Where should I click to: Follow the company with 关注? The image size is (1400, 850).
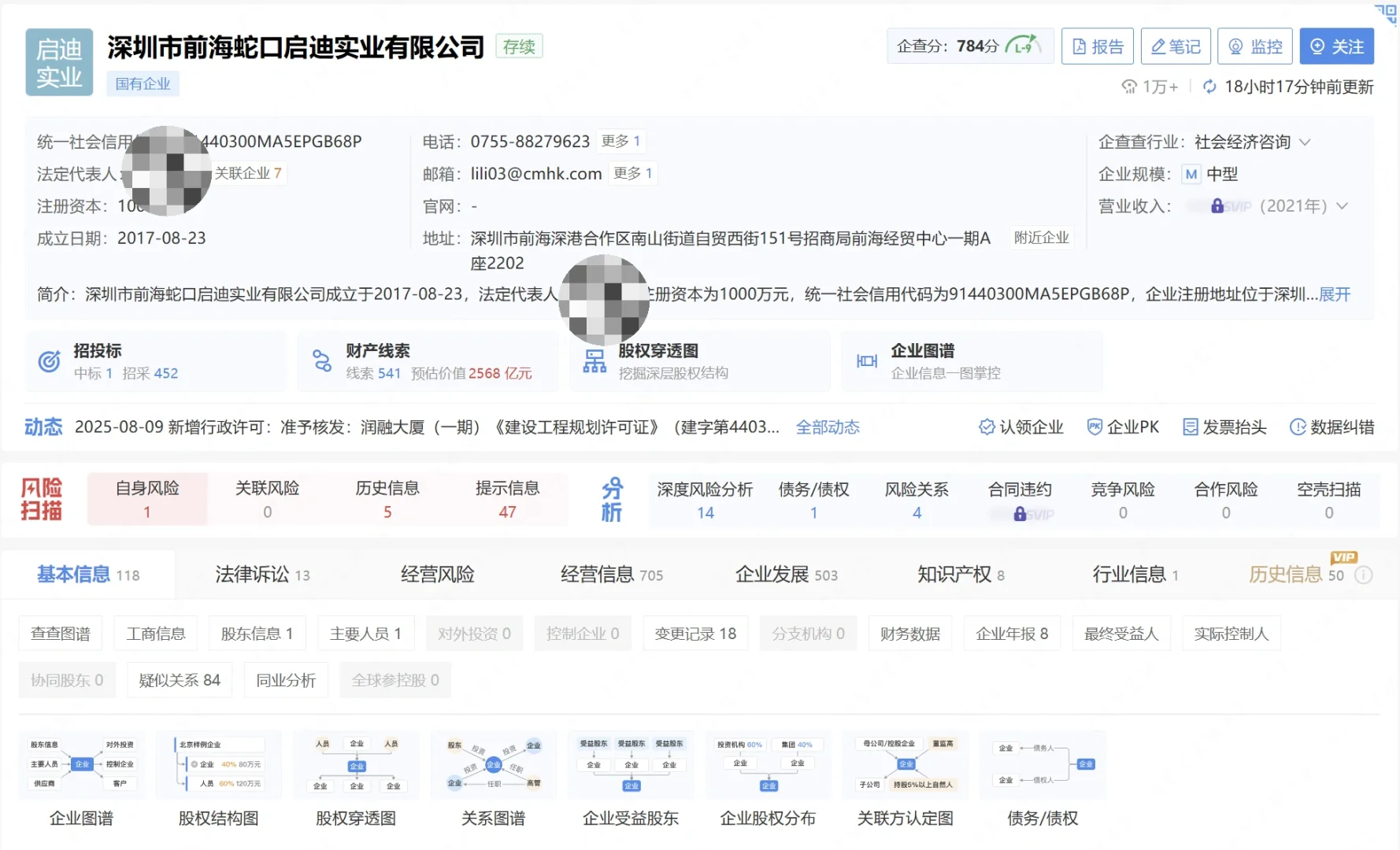tap(1336, 46)
